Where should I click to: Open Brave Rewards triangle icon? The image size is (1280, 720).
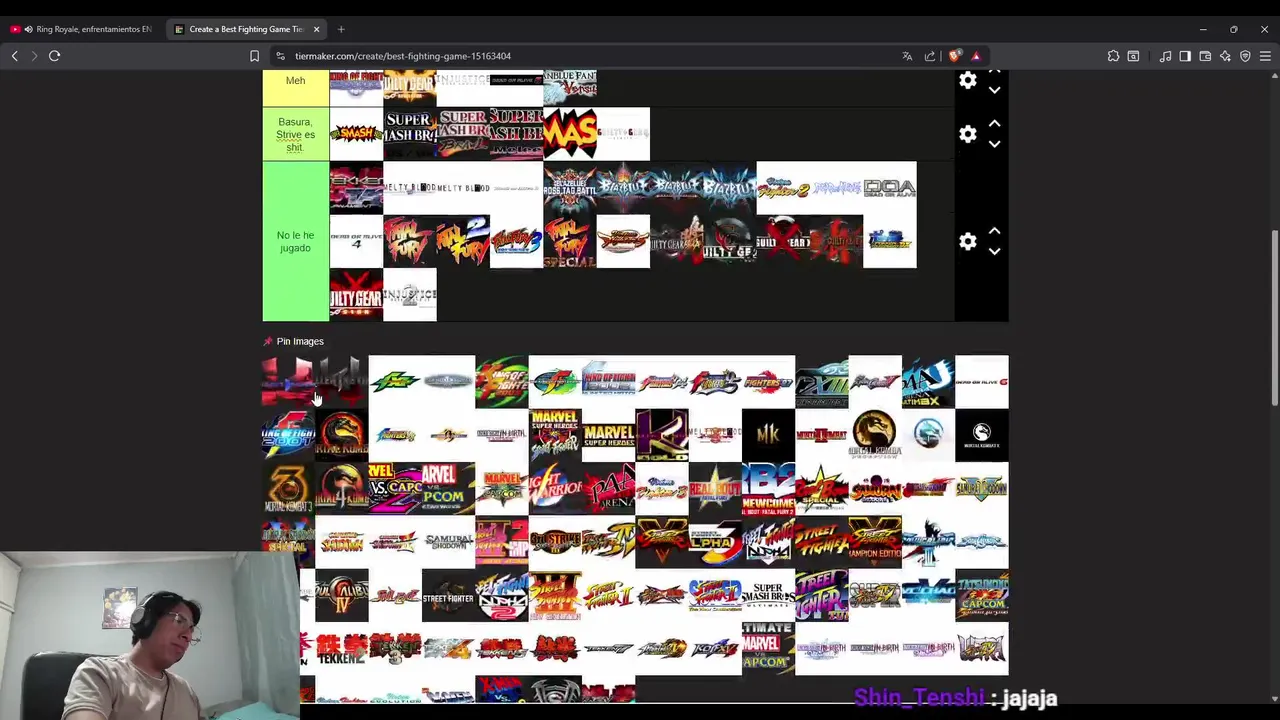[976, 56]
